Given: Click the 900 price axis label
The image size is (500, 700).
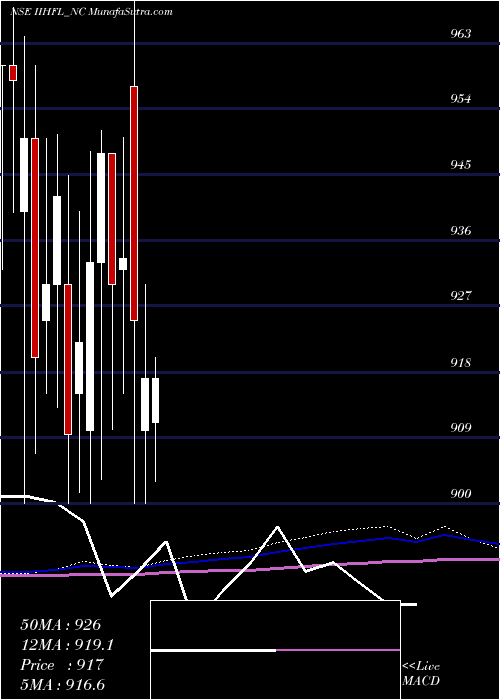Looking at the screenshot, I should [x=460, y=494].
